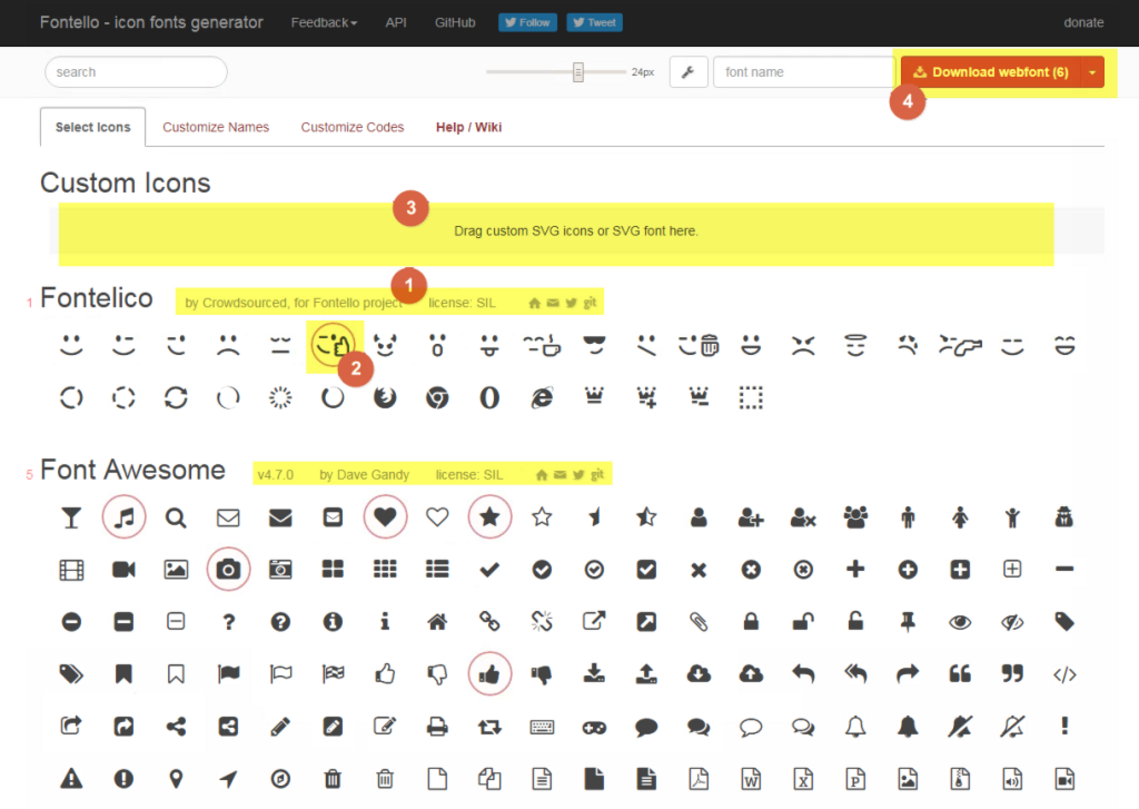
Task: Select the pencil edit icon
Action: click(281, 726)
